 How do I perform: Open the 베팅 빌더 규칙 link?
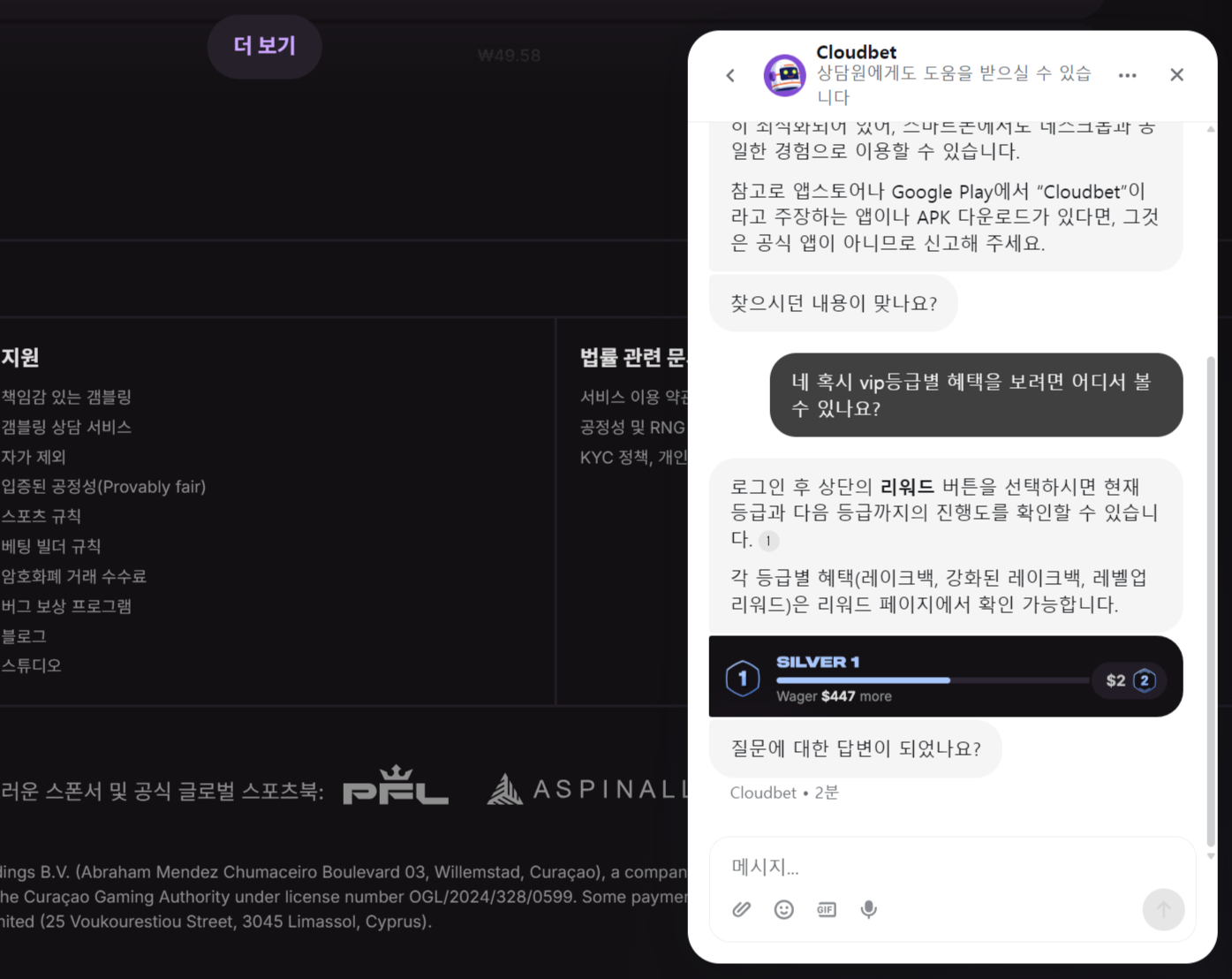(50, 546)
